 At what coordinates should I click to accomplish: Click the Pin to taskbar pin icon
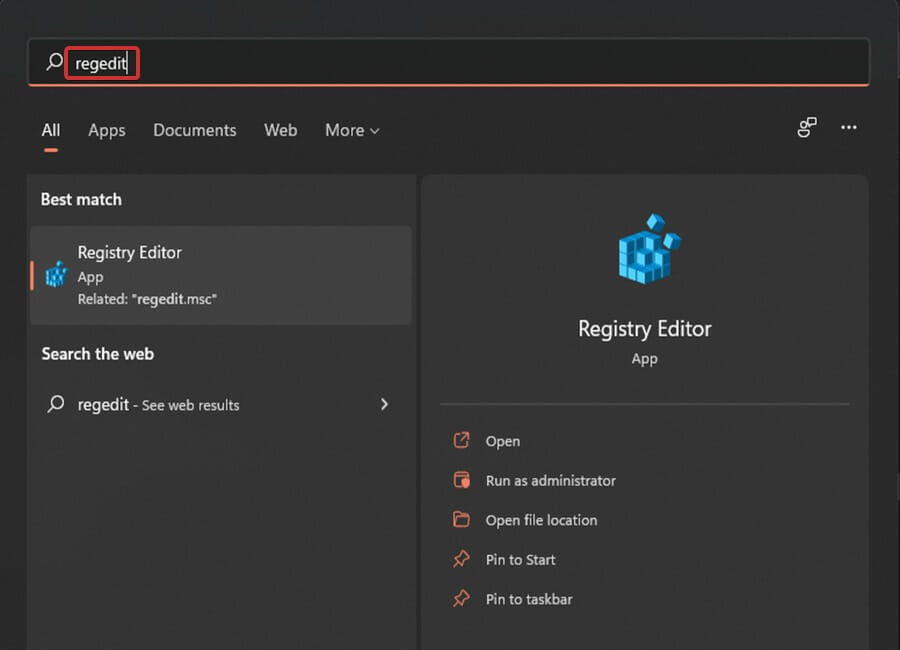point(461,599)
